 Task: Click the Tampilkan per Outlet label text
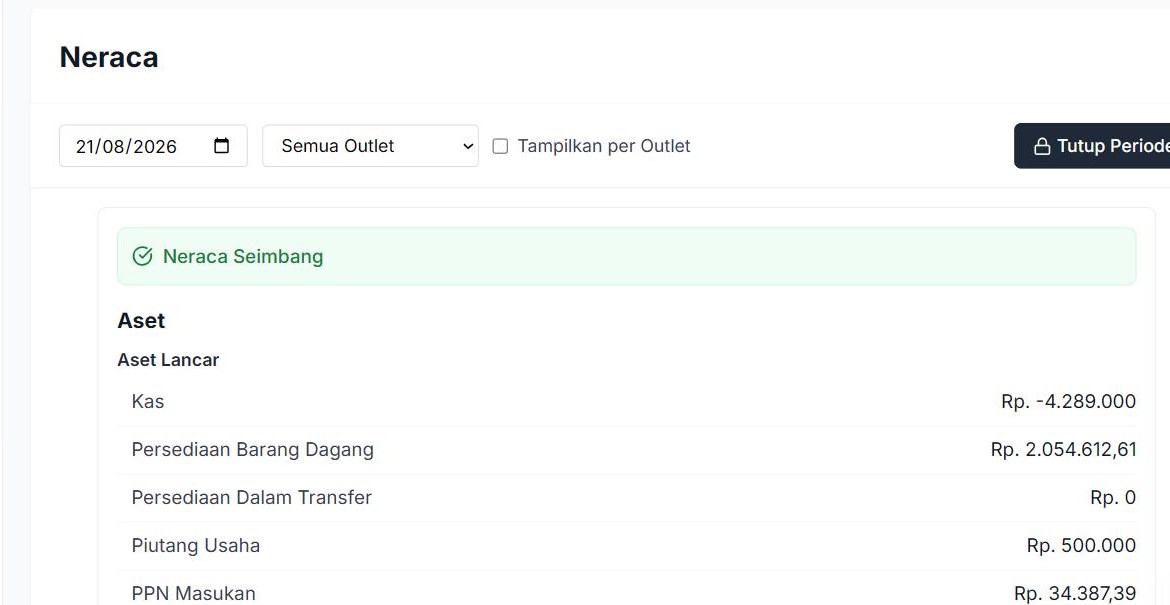point(604,145)
